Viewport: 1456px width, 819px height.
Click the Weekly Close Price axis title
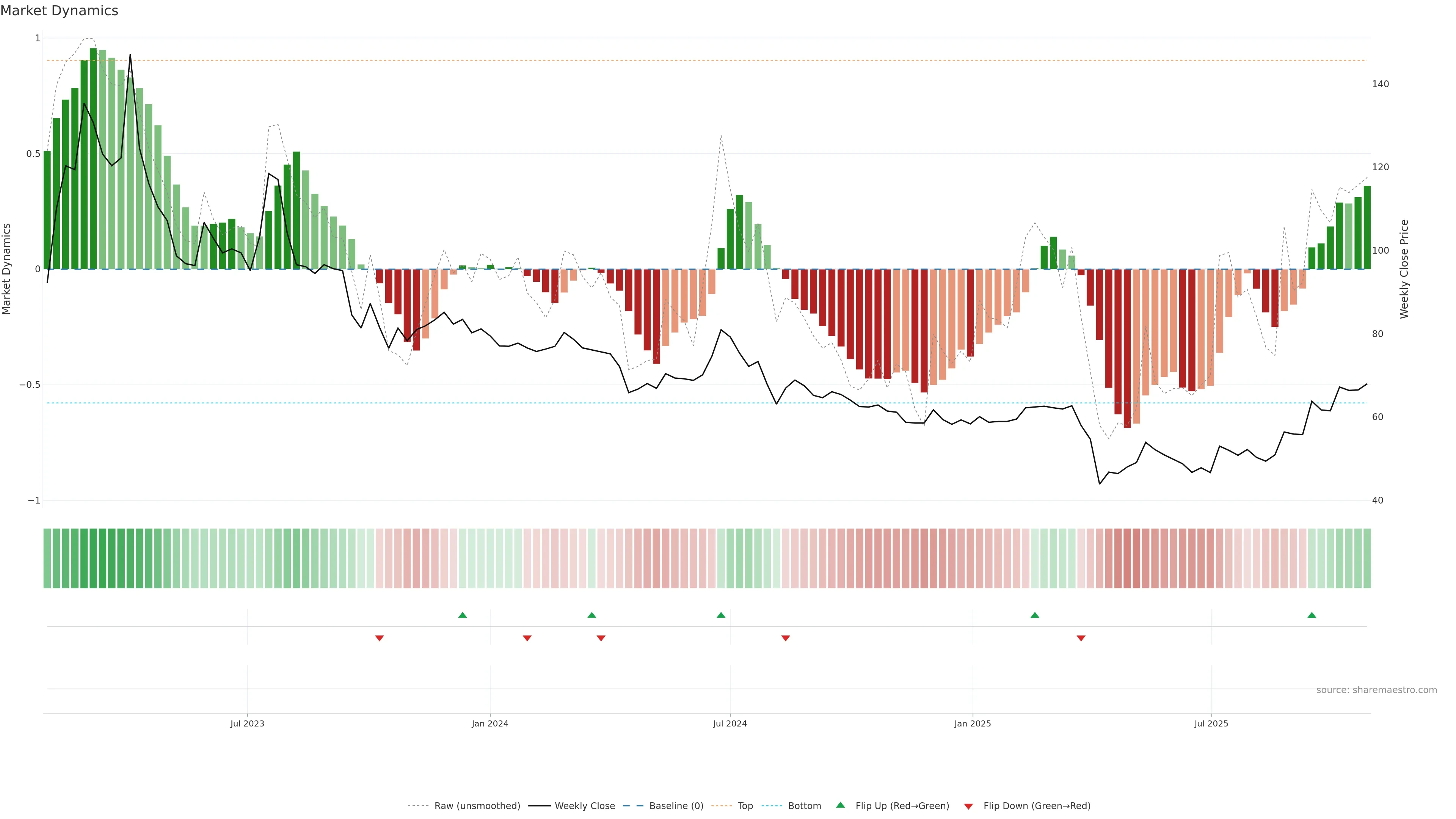tap(1404, 269)
